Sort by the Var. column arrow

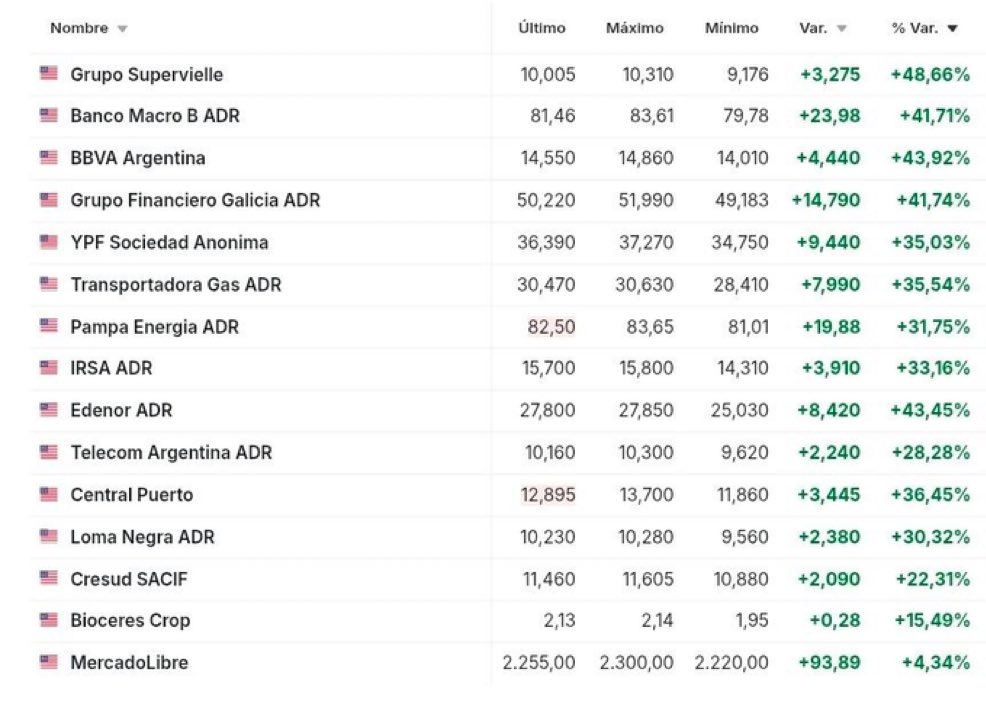(841, 29)
